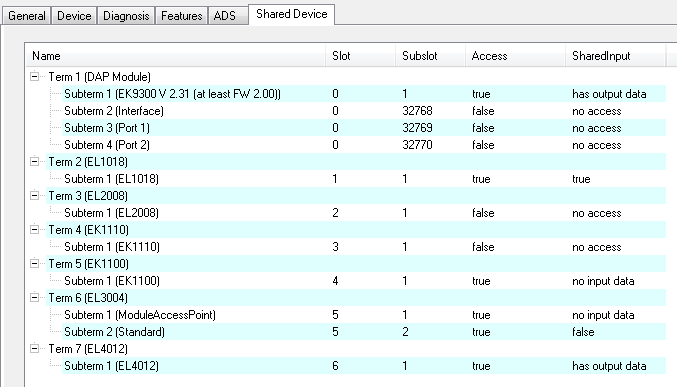Toggle Access value for EL2008 subterm
The width and height of the screenshot is (677, 387).
pos(483,213)
